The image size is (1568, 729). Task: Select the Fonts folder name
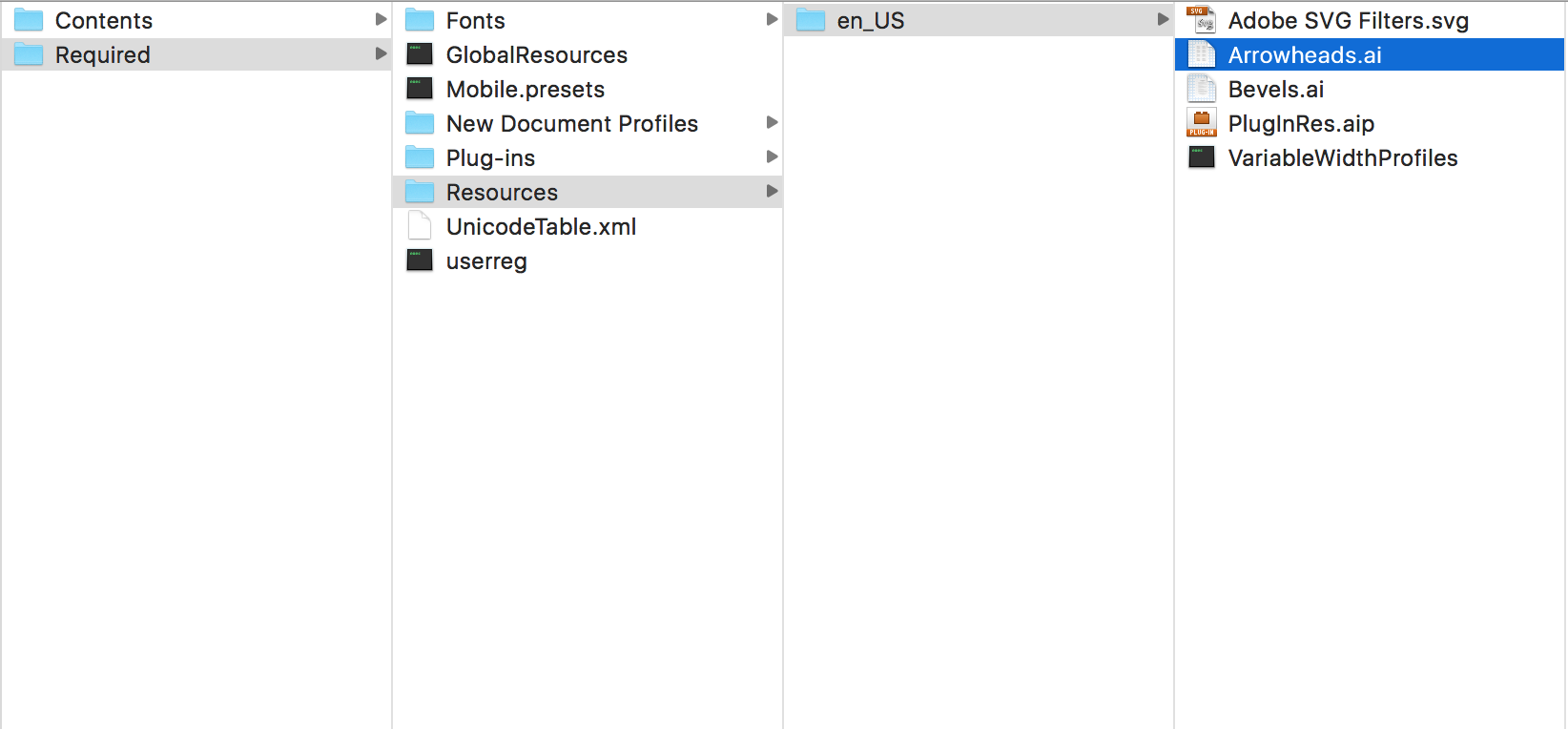[x=476, y=21]
